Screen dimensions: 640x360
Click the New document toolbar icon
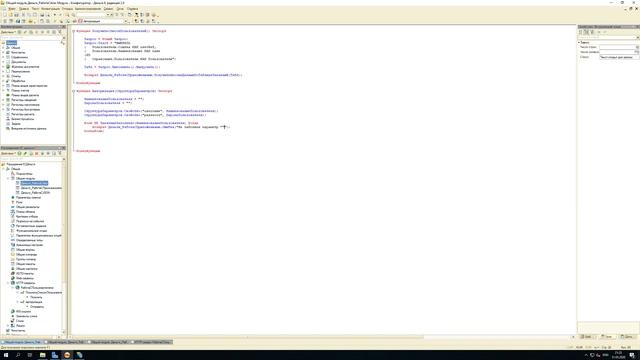click(5, 15)
